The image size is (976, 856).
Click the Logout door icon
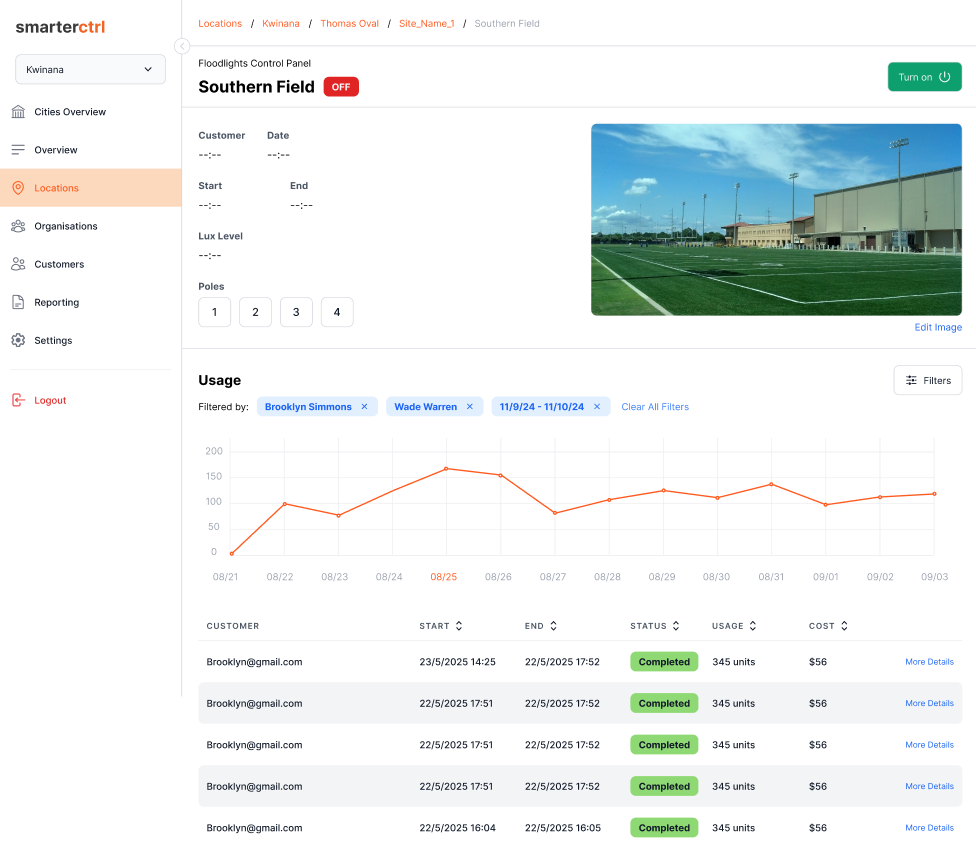pos(18,400)
